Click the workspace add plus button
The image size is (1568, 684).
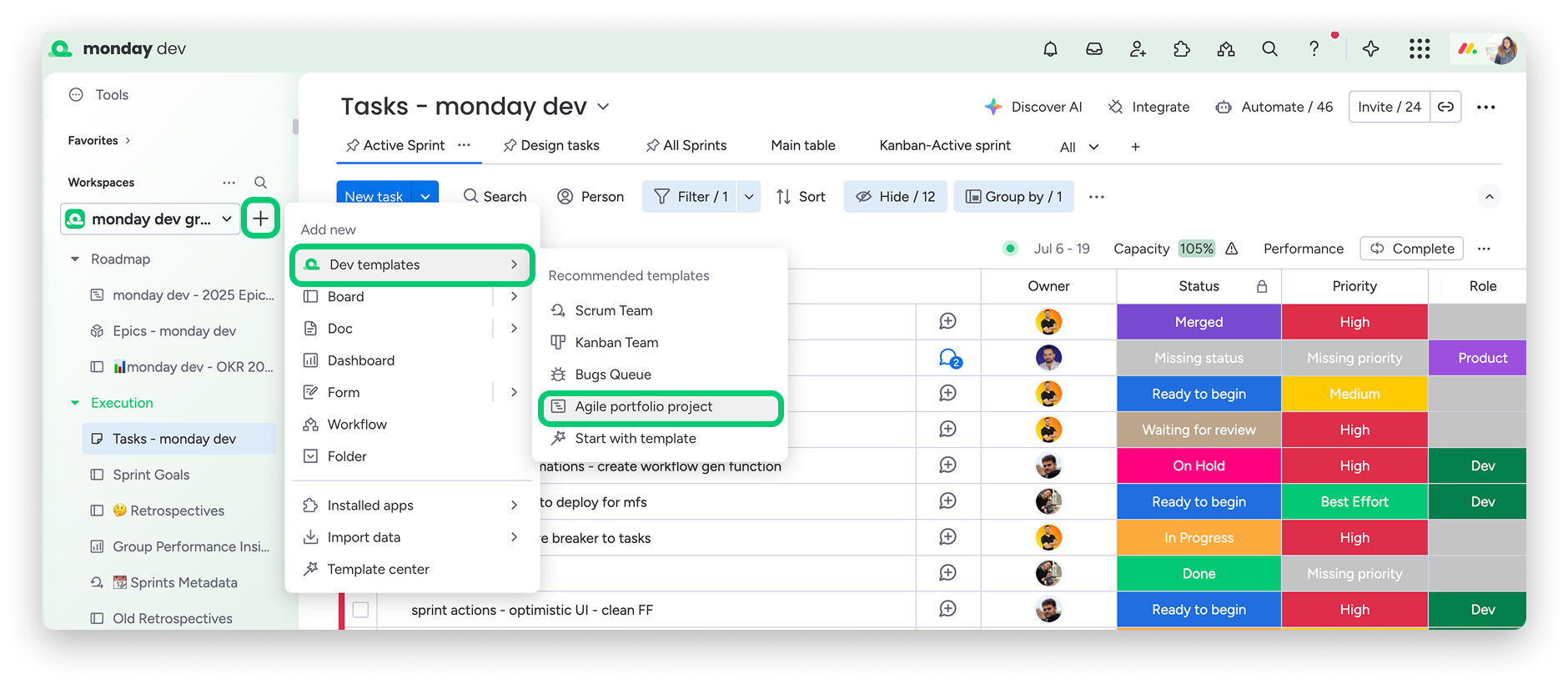260,219
